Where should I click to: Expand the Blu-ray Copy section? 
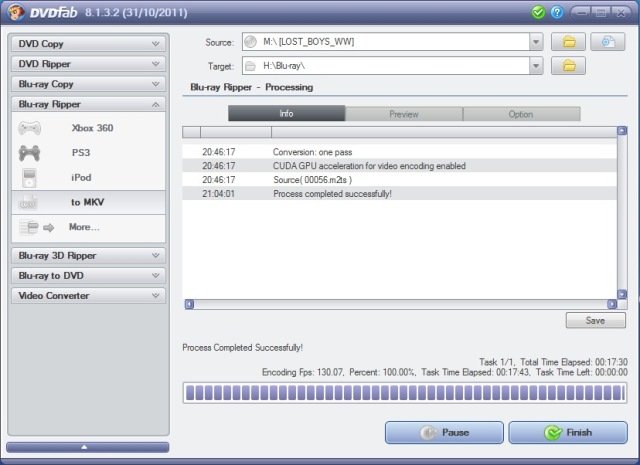pos(89,84)
